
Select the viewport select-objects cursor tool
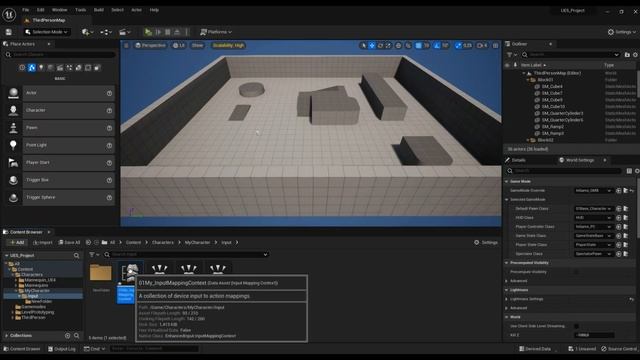click(x=363, y=45)
